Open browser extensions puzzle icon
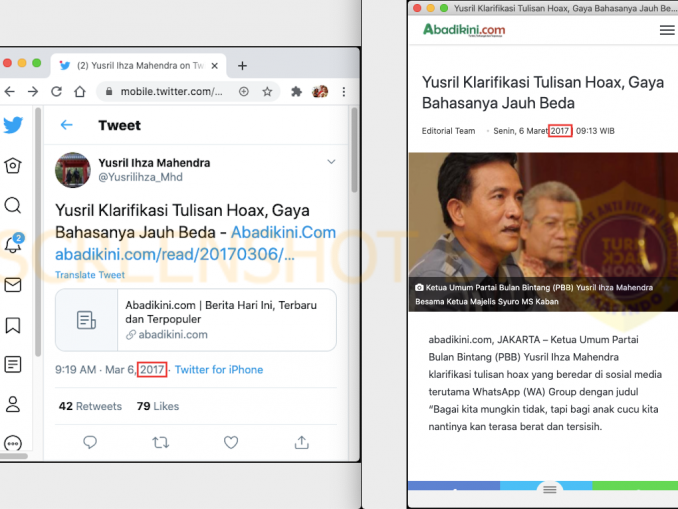 click(x=296, y=91)
